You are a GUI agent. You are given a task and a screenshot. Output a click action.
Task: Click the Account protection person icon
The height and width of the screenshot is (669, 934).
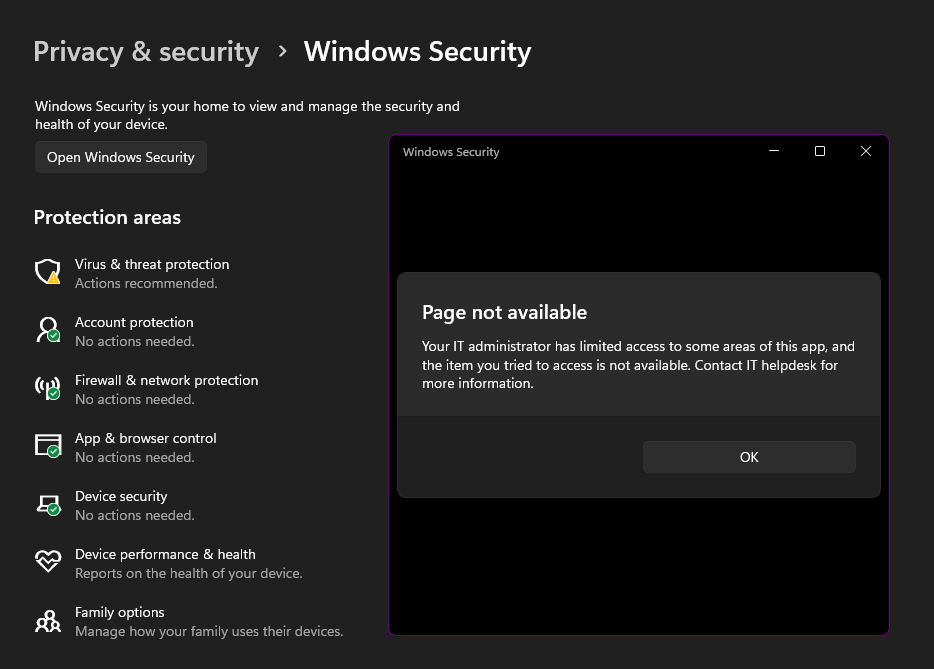coord(48,329)
